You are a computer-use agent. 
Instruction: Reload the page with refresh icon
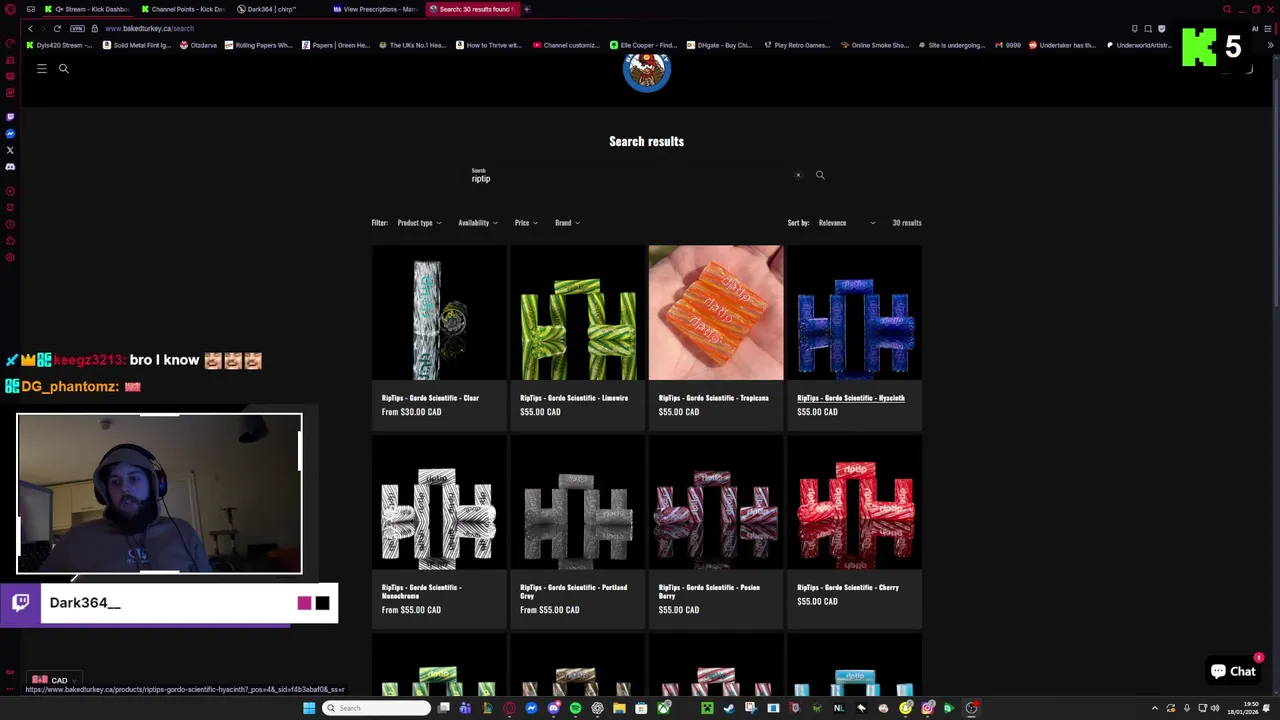(x=57, y=28)
